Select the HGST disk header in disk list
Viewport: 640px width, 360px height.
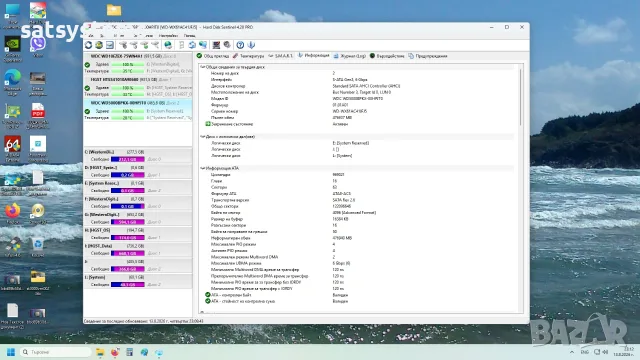(138, 80)
